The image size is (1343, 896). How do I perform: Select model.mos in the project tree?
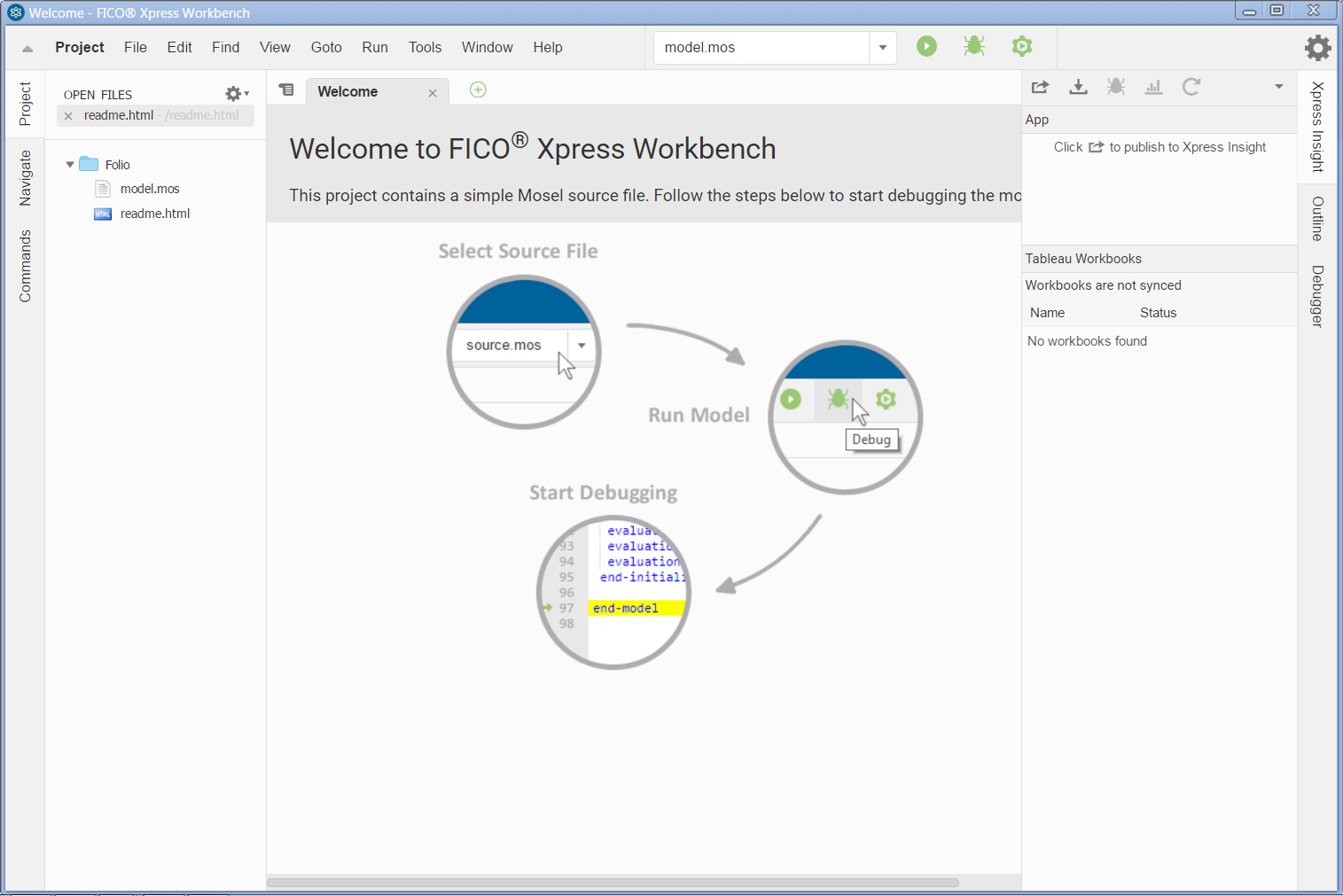(x=150, y=189)
